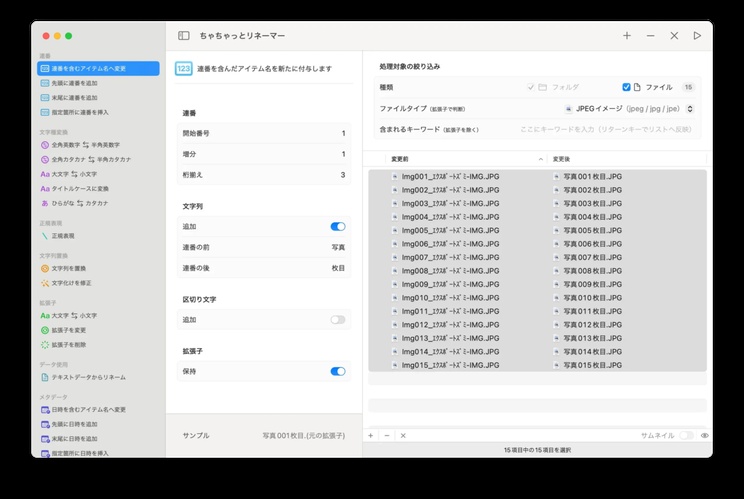
Task: Click the X button below the file list
Action: (403, 435)
